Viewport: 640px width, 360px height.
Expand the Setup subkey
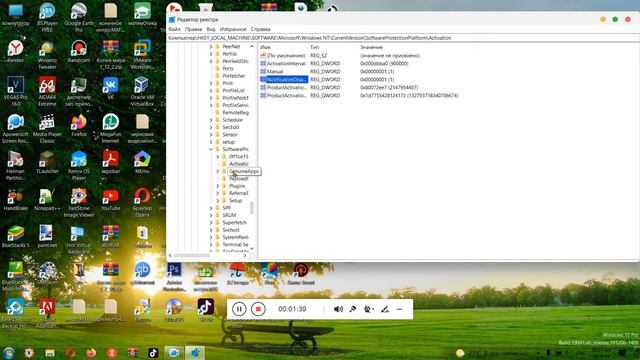coord(218,201)
